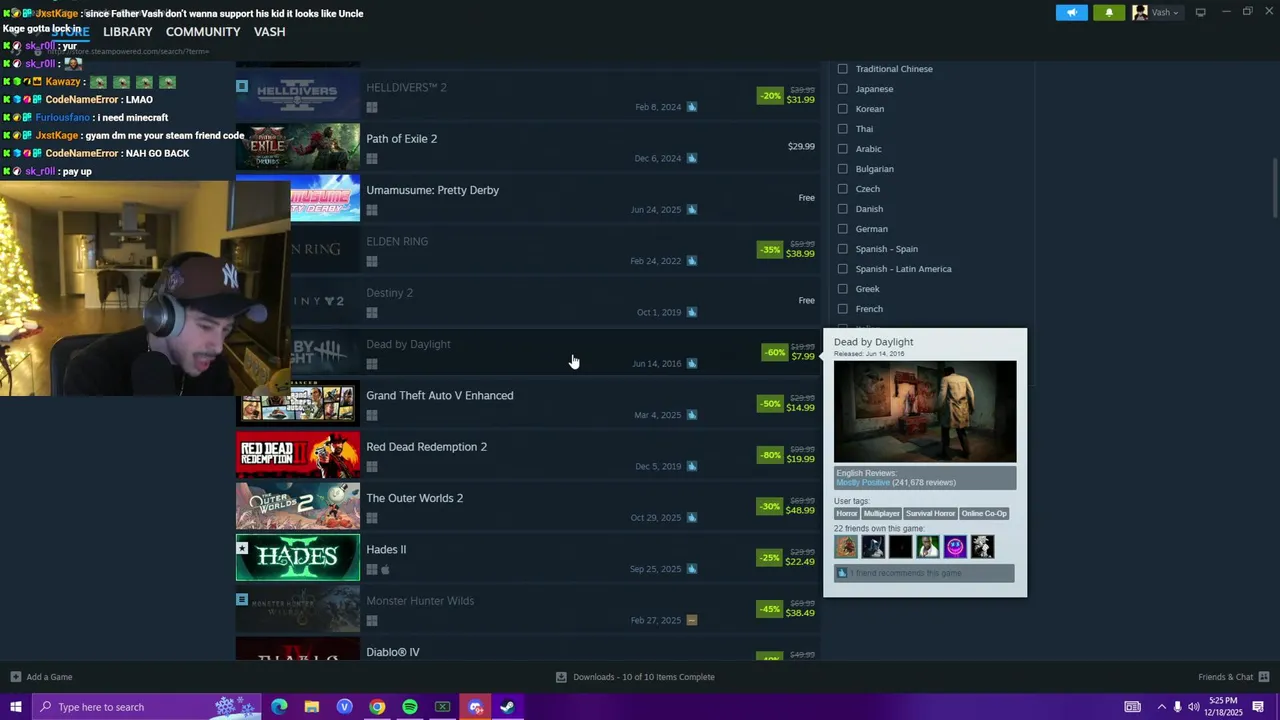This screenshot has height=720, width=1280.
Task: Click the Steam Deck icon for Red Dead Redemption 2
Action: coord(691,466)
